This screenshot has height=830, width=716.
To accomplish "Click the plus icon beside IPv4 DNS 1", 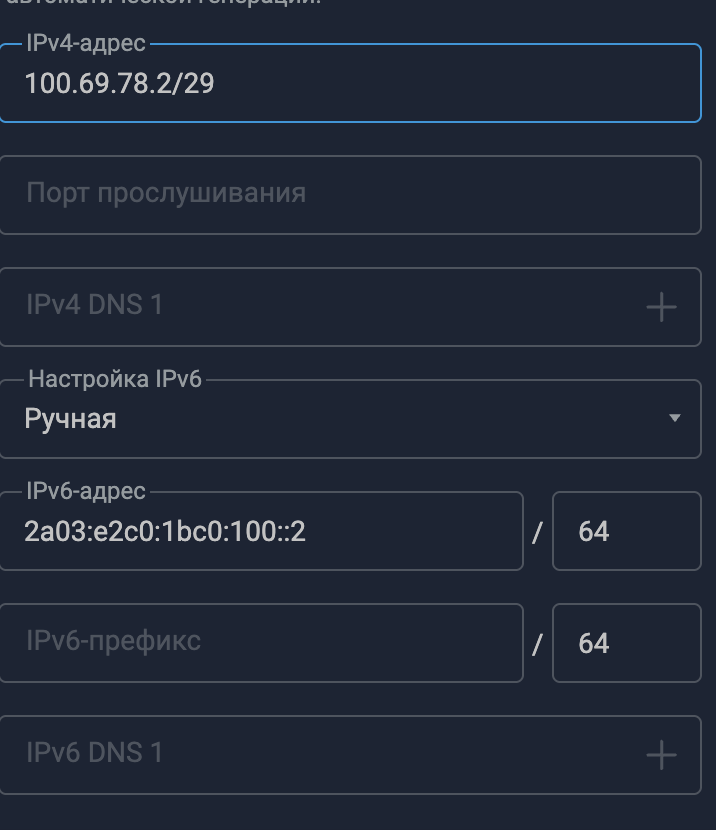I will pos(661,307).
